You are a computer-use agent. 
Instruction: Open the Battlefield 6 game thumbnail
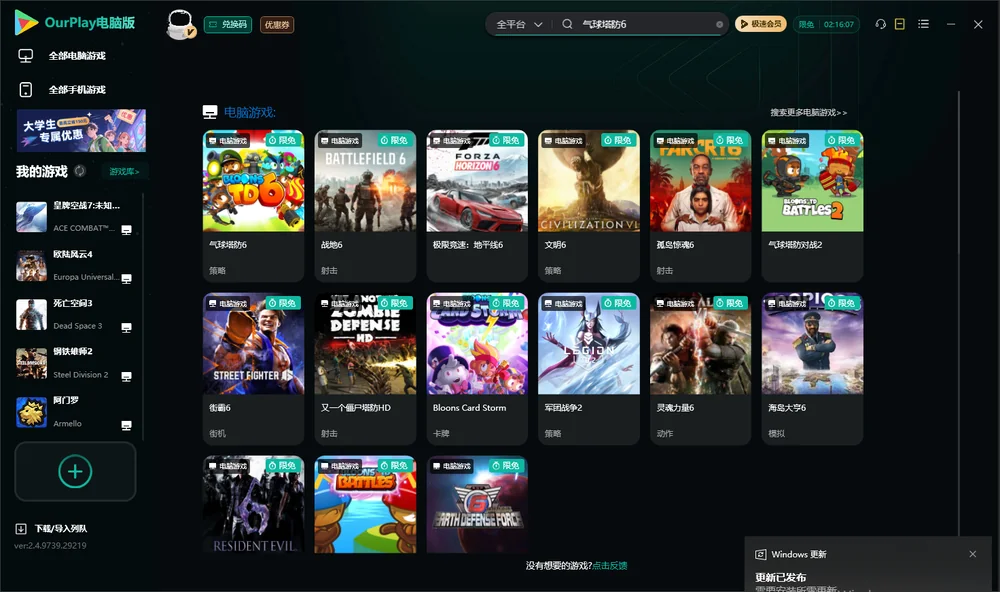[365, 181]
